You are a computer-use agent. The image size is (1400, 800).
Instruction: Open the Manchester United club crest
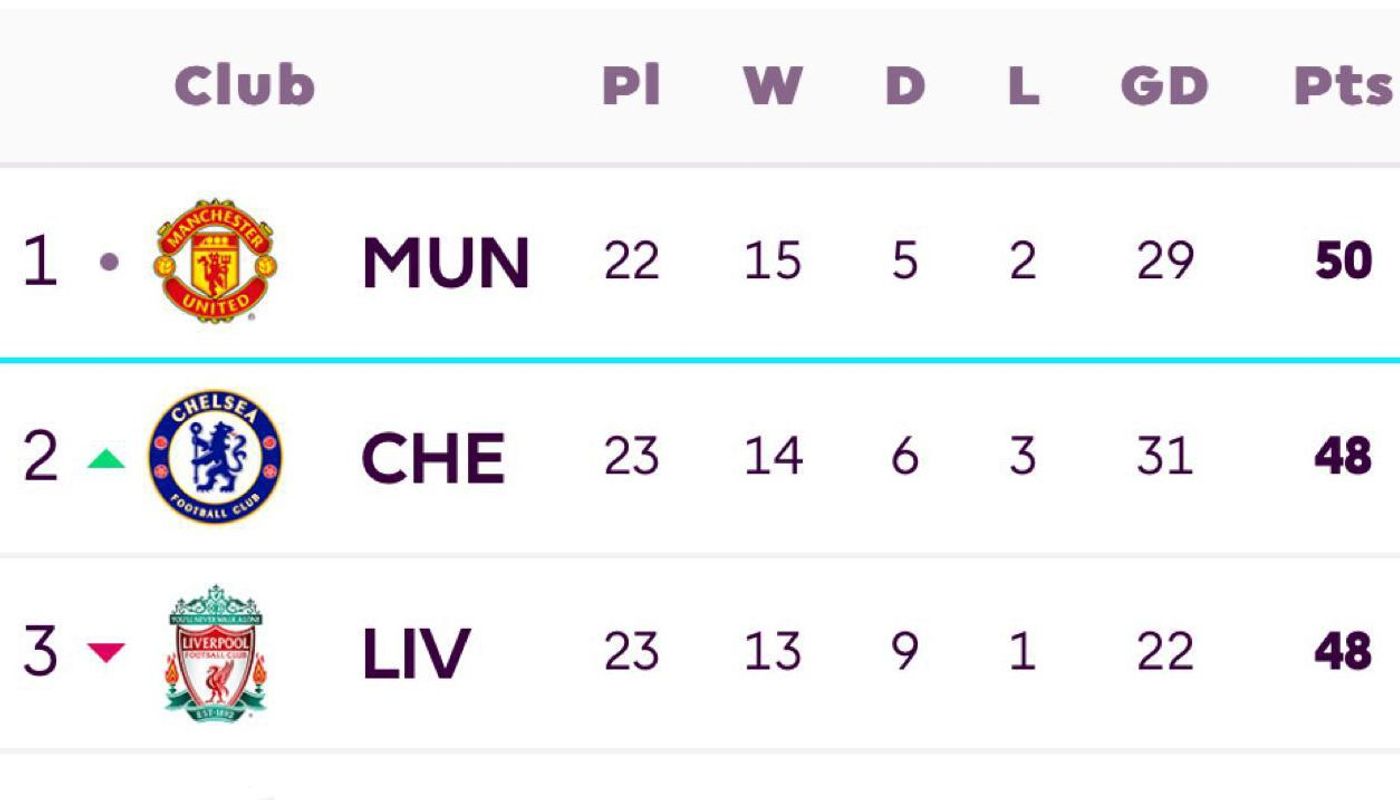(215, 260)
